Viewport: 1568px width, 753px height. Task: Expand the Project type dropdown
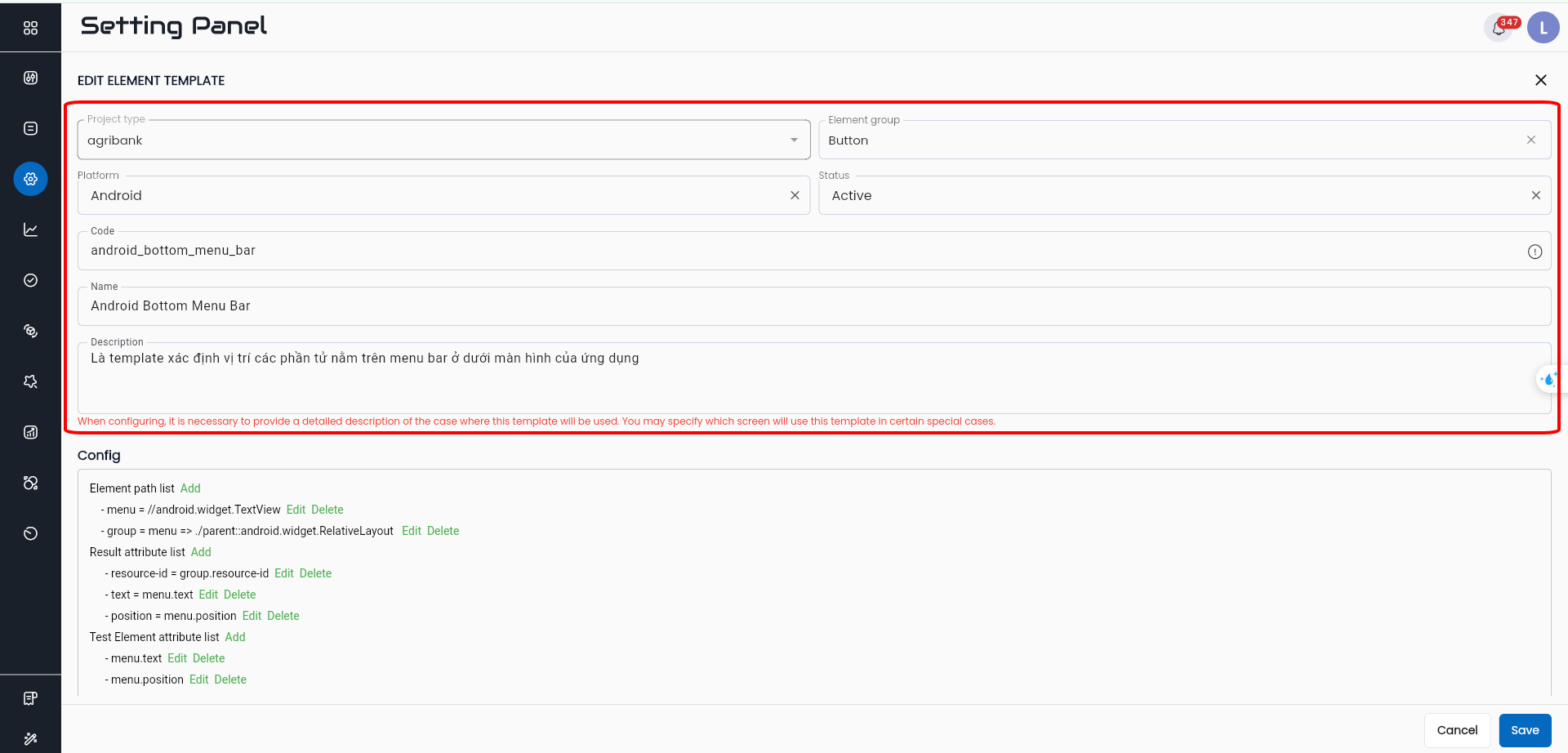(x=793, y=140)
